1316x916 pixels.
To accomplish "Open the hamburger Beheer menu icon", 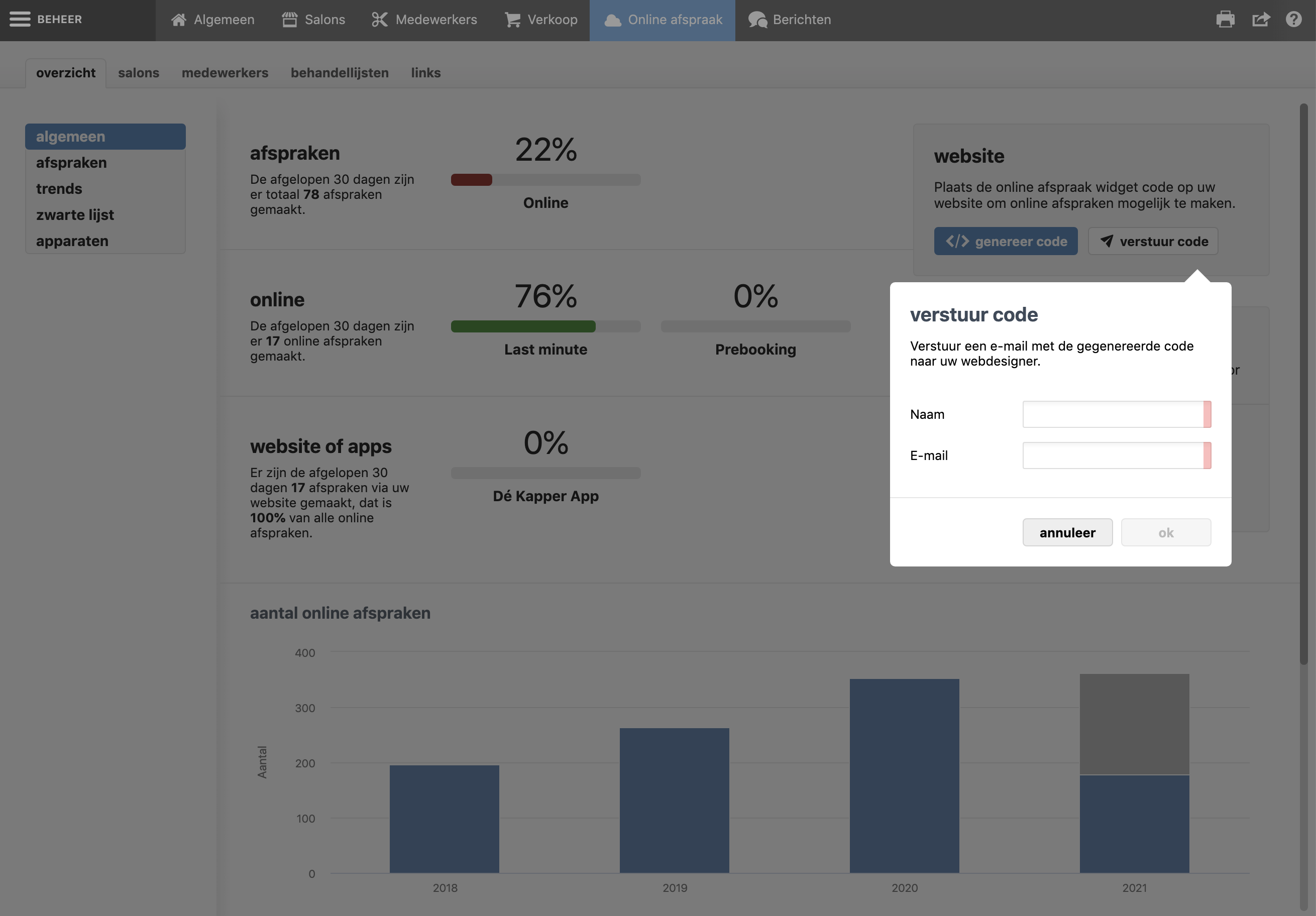I will point(20,20).
